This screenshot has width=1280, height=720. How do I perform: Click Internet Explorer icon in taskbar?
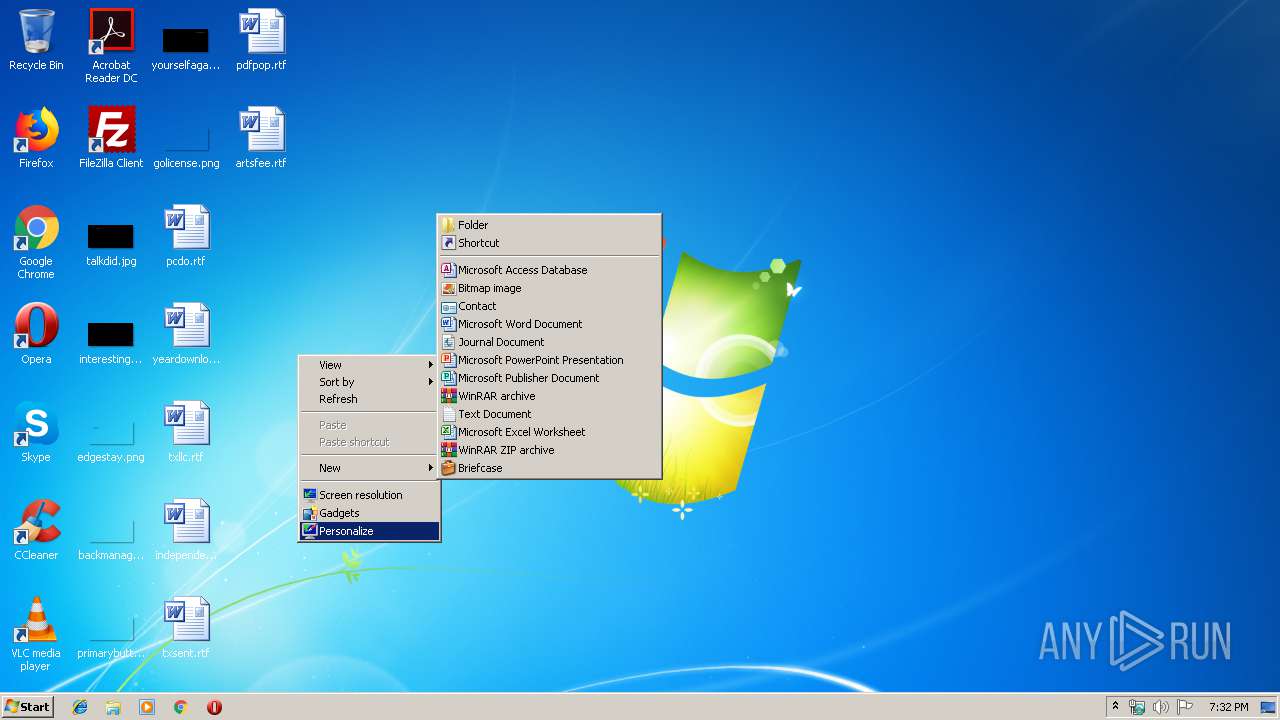pos(80,707)
